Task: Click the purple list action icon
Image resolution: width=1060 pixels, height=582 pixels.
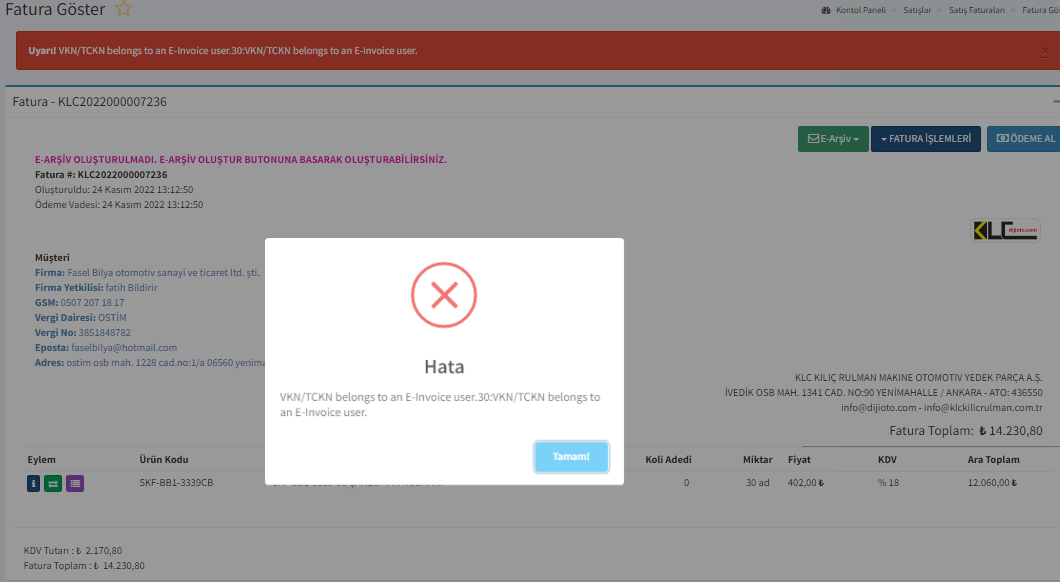Action: [x=75, y=483]
